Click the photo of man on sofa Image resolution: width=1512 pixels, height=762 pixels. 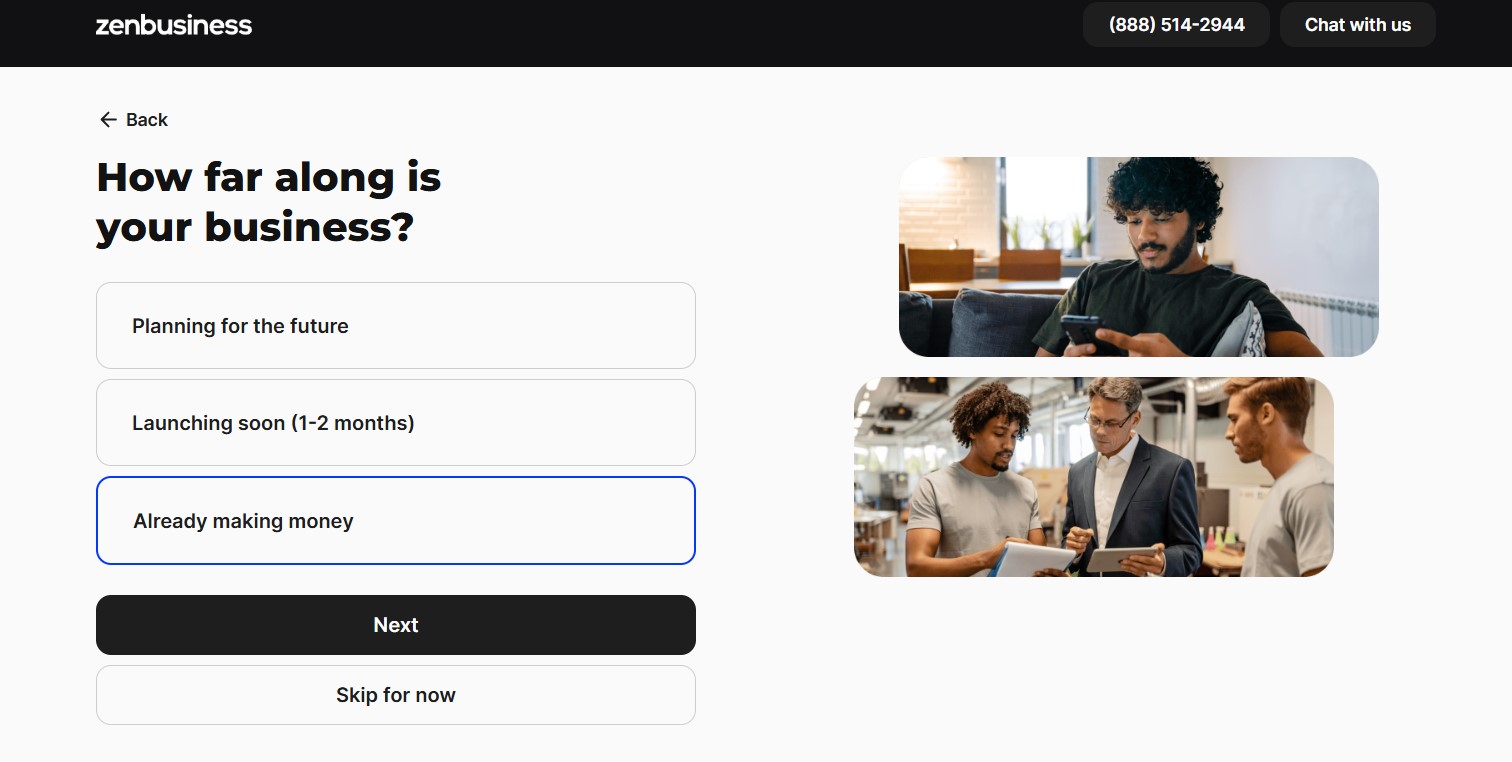1139,257
